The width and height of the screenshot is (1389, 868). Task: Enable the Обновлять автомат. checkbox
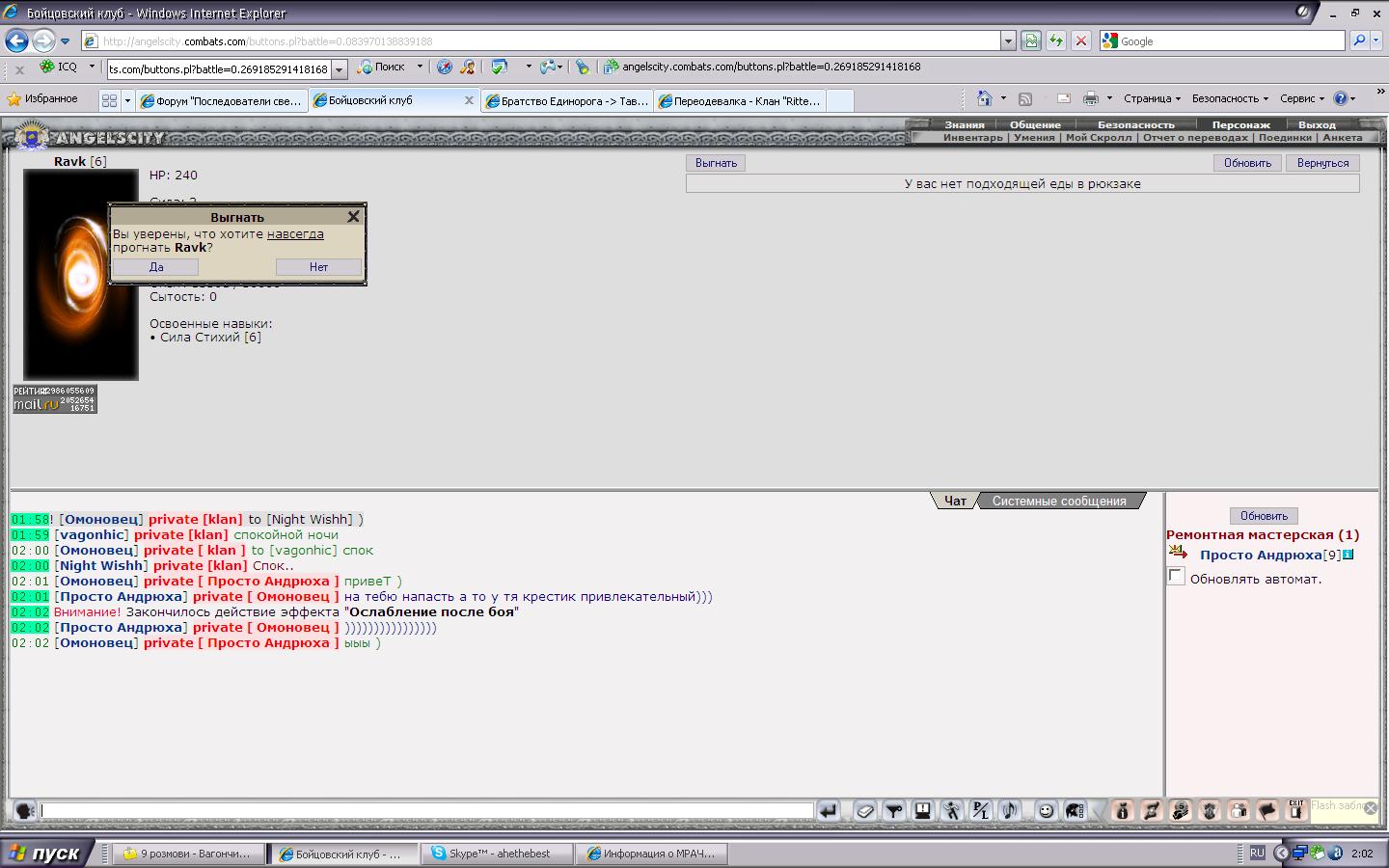tap(1176, 577)
